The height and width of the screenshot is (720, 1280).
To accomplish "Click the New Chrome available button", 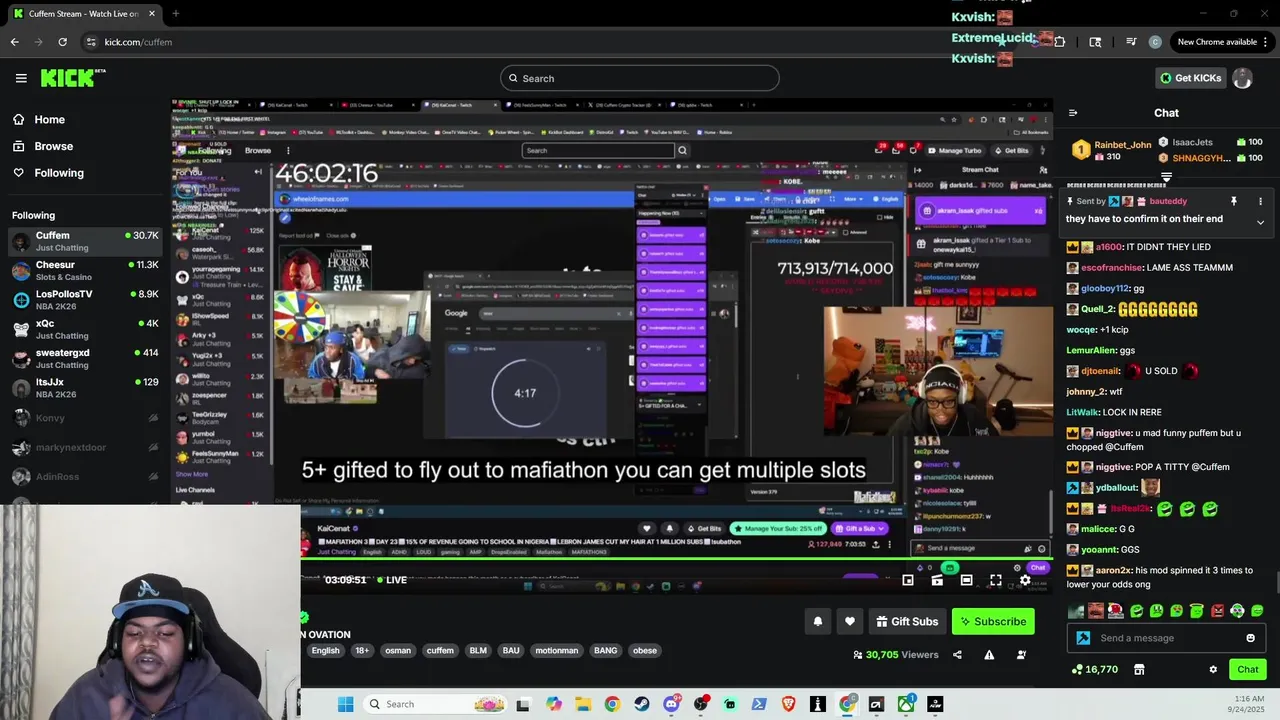I will pos(1216,42).
